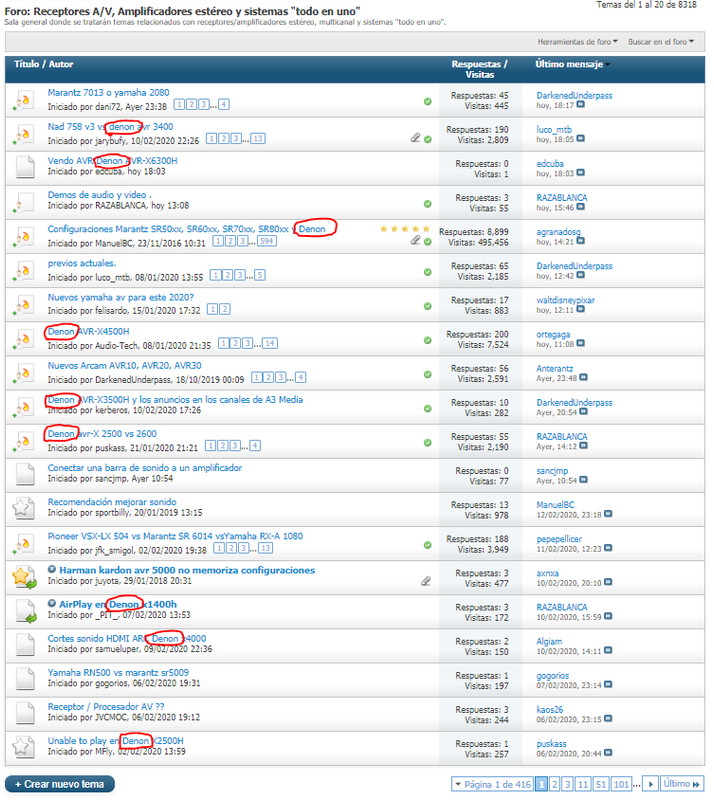Jump to page 101 of forum
714x800 pixels.
coord(621,785)
